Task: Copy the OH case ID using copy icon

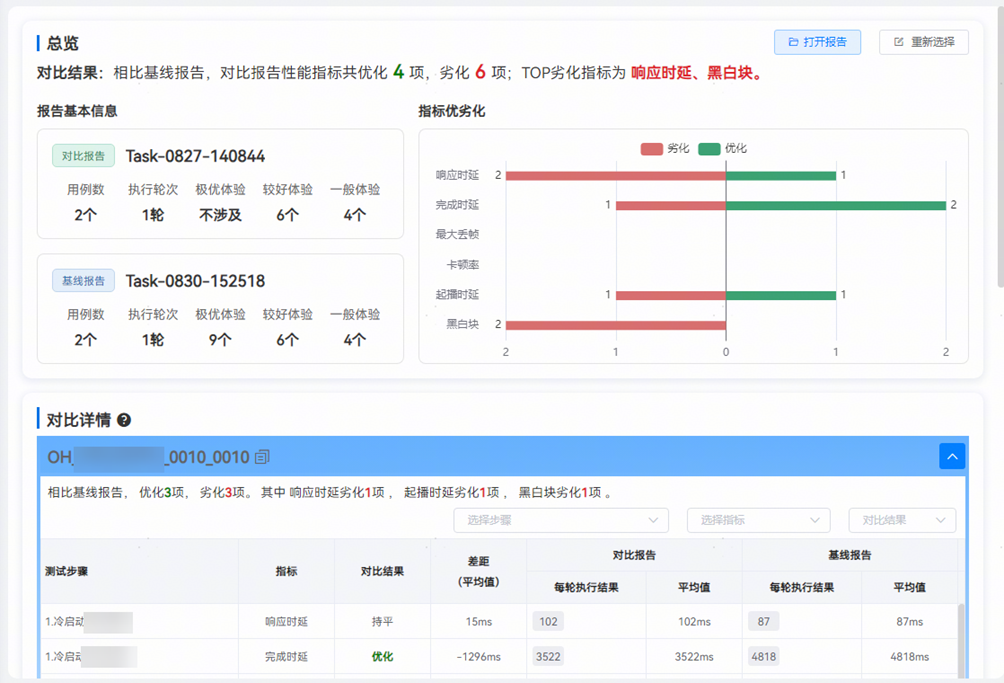Action: click(x=262, y=457)
